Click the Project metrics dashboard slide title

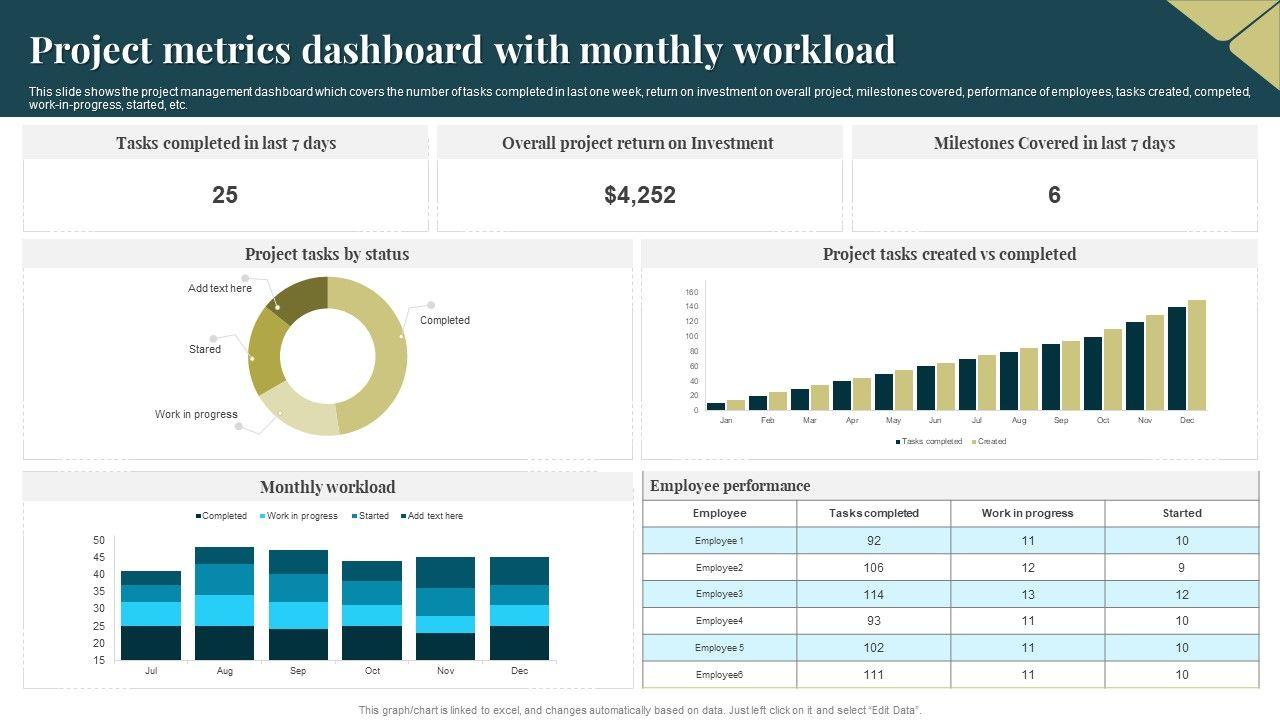462,49
